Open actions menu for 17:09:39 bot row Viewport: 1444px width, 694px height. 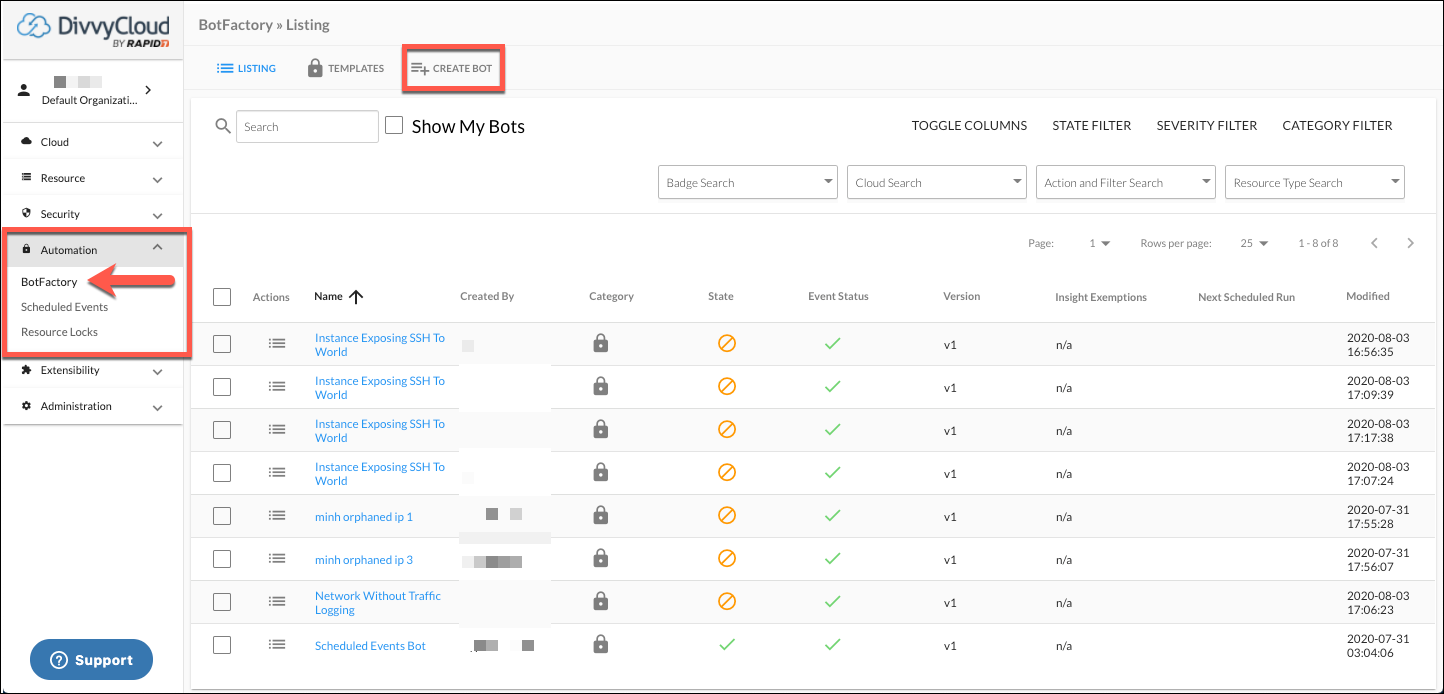tap(277, 386)
